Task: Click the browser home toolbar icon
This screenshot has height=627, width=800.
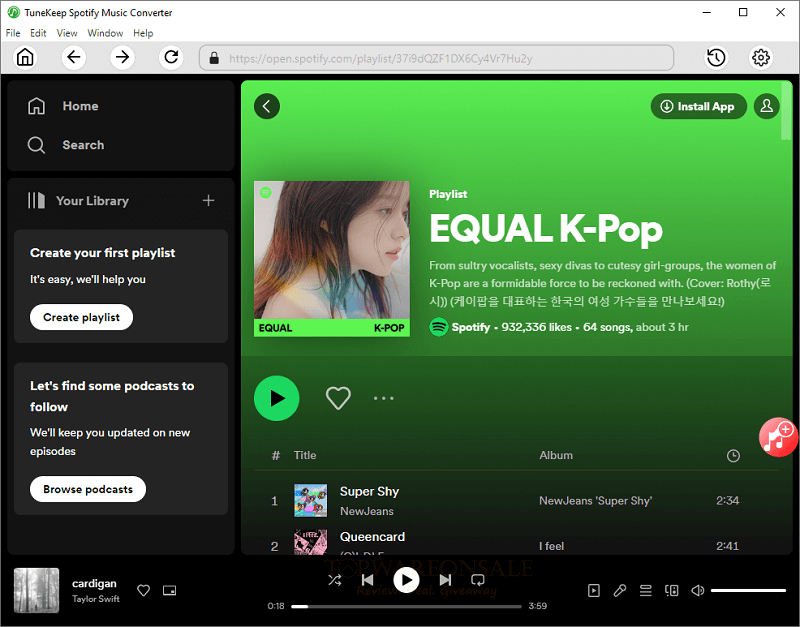Action: [x=25, y=57]
